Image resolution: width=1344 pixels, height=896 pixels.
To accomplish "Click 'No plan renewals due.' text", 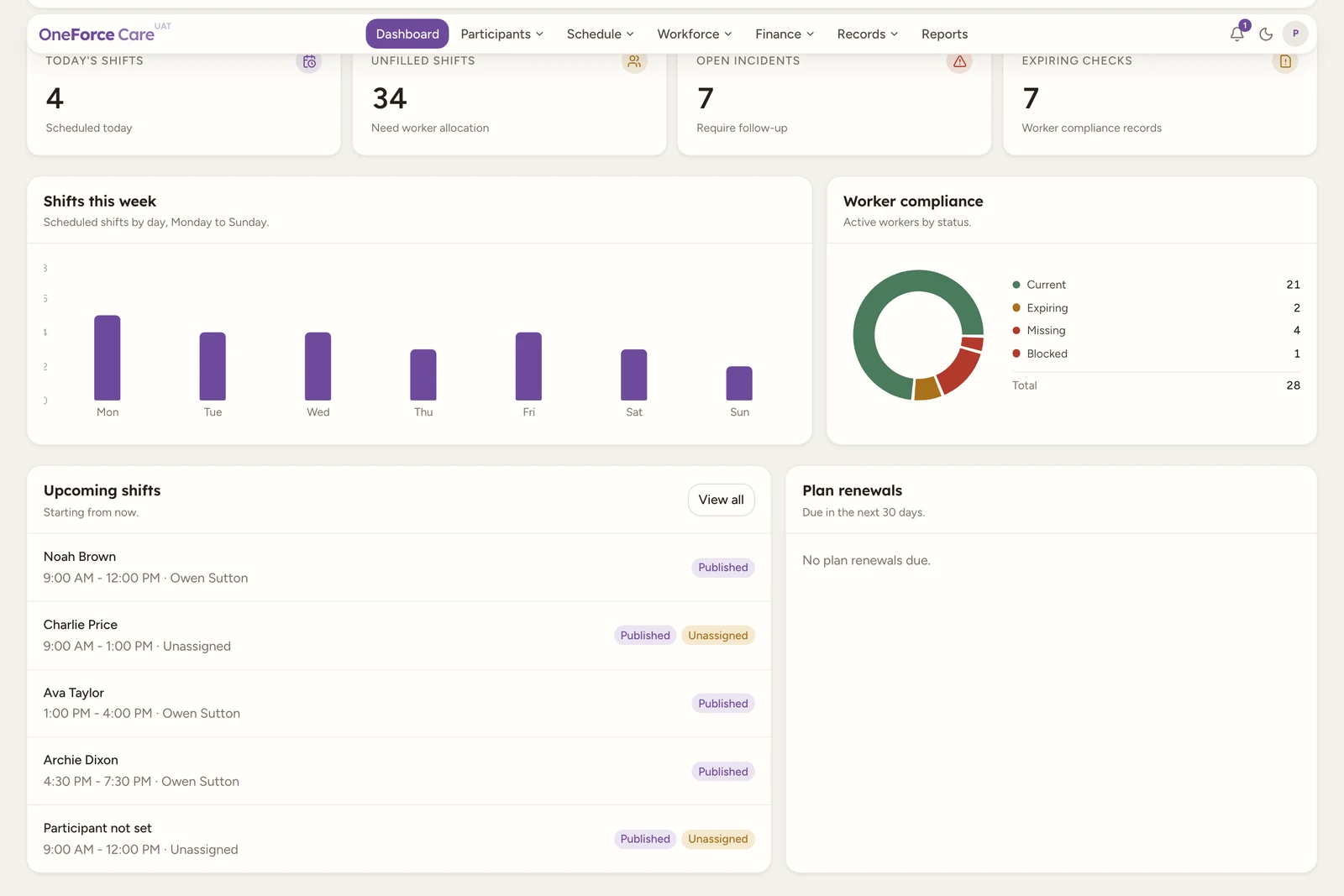I will coord(866,560).
